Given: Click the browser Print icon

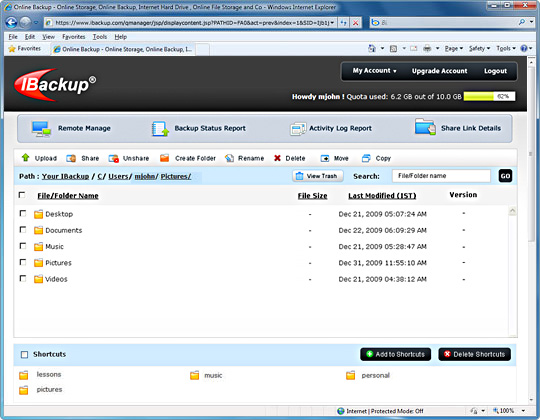Looking at the screenshot, I should coord(427,49).
